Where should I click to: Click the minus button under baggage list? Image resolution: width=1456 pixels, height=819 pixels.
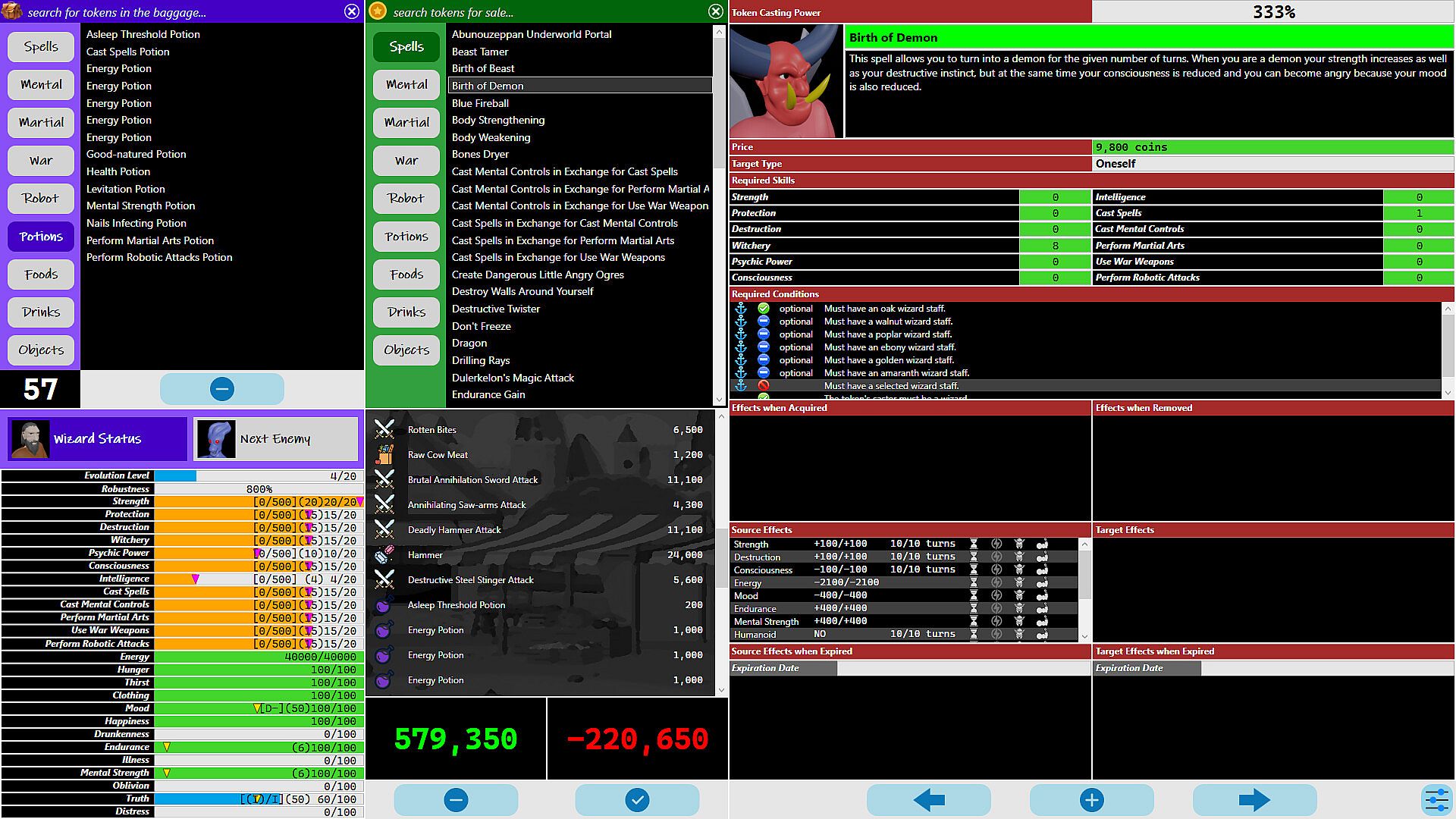[221, 389]
